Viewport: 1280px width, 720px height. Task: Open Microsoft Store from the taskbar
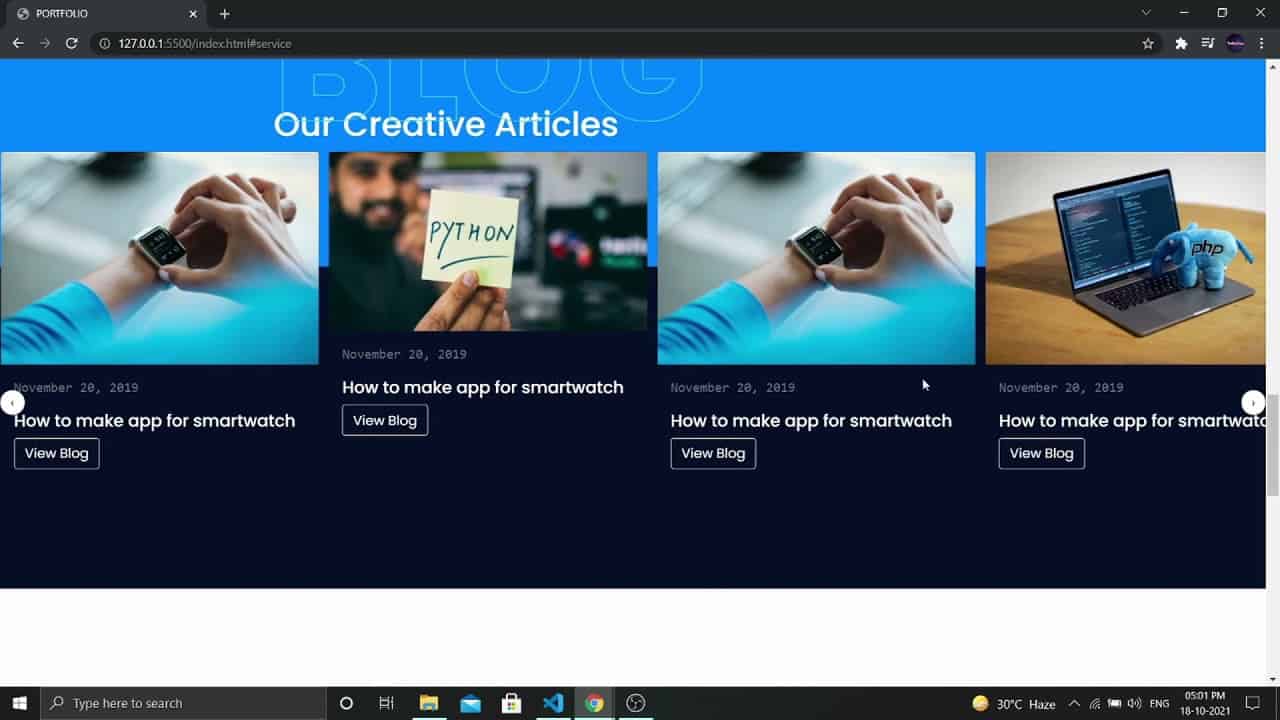click(511, 703)
